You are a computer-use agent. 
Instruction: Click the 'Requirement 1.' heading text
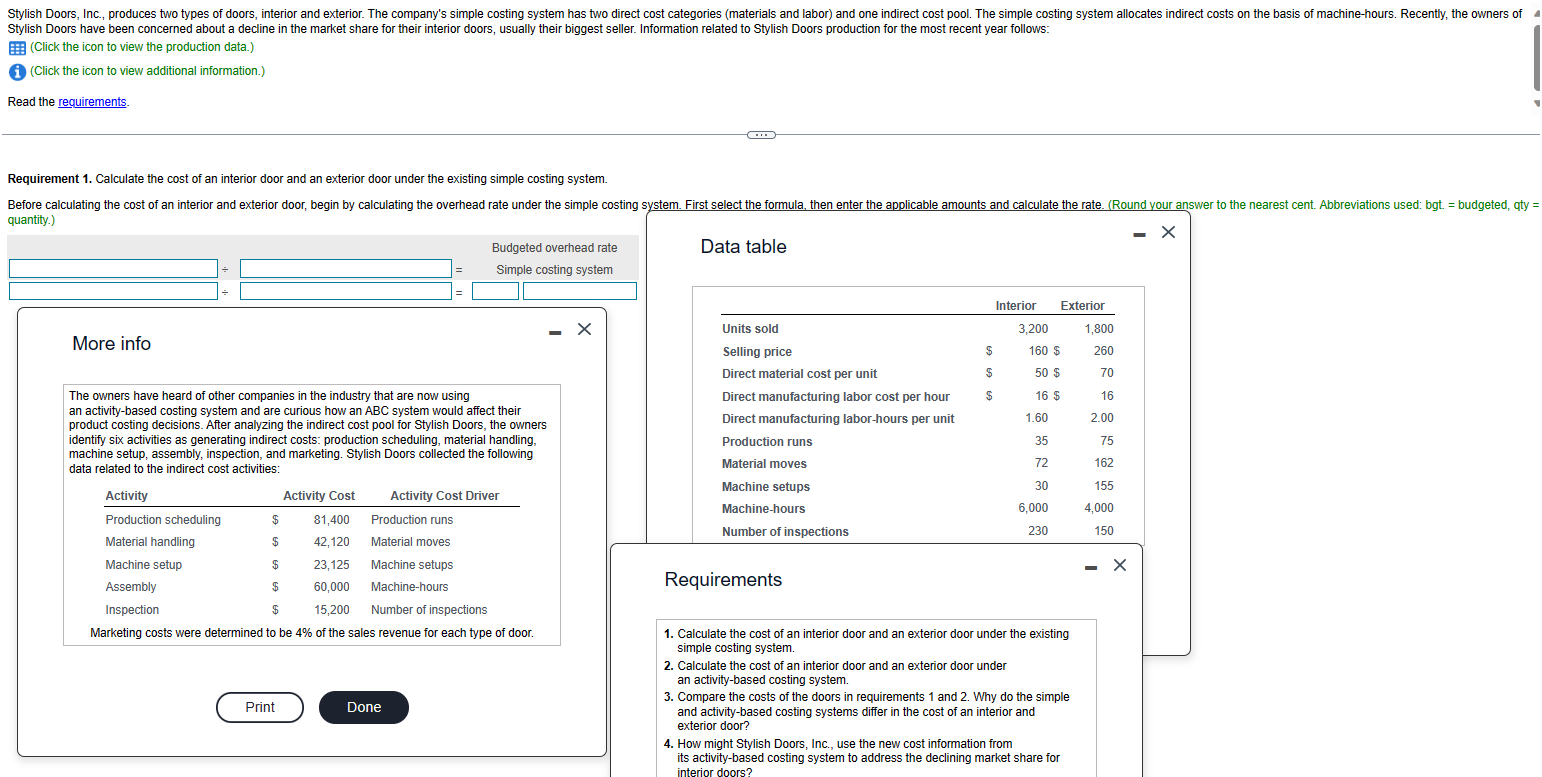(50, 179)
